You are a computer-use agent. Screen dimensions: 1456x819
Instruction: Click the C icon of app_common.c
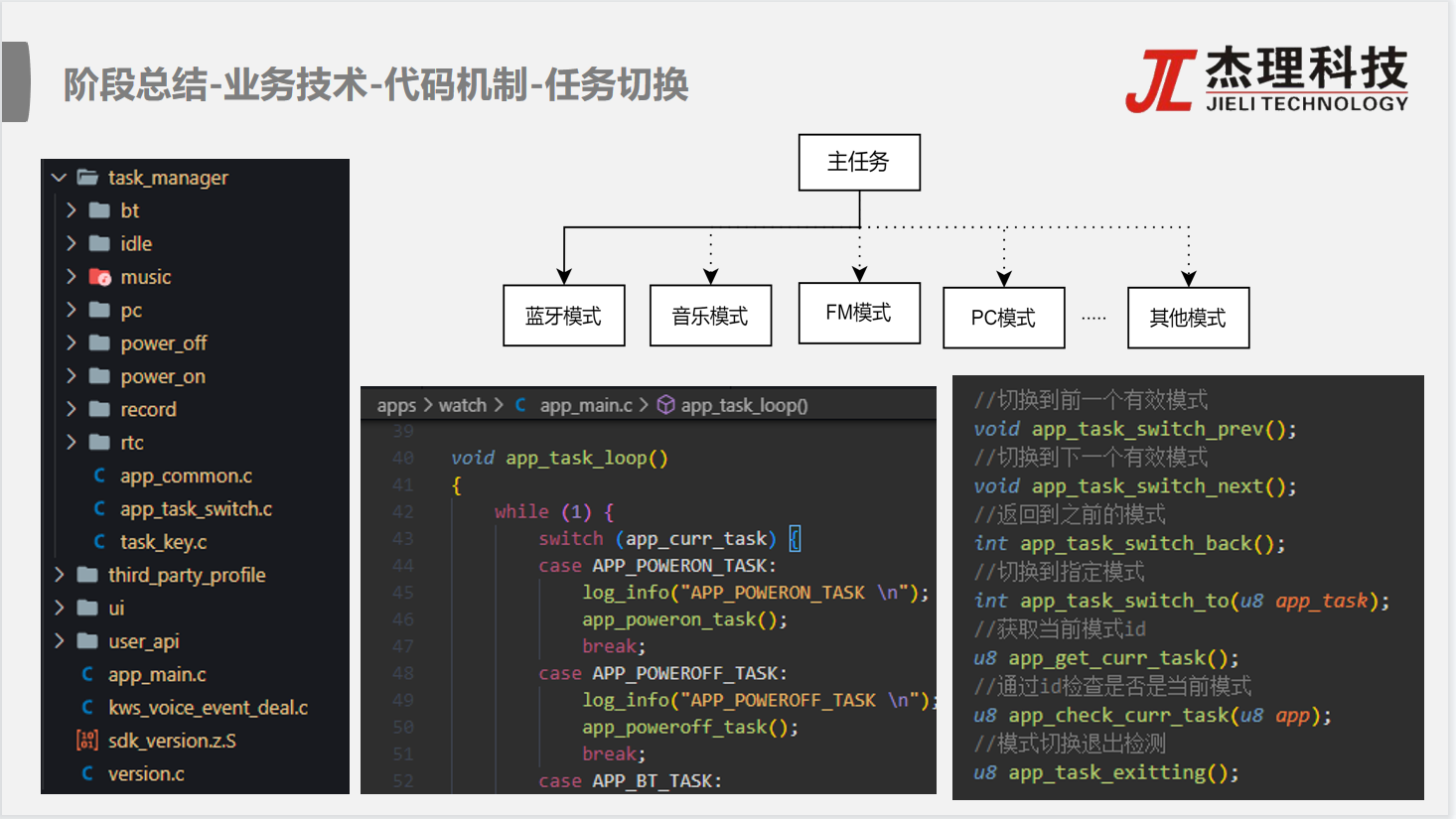point(99,476)
